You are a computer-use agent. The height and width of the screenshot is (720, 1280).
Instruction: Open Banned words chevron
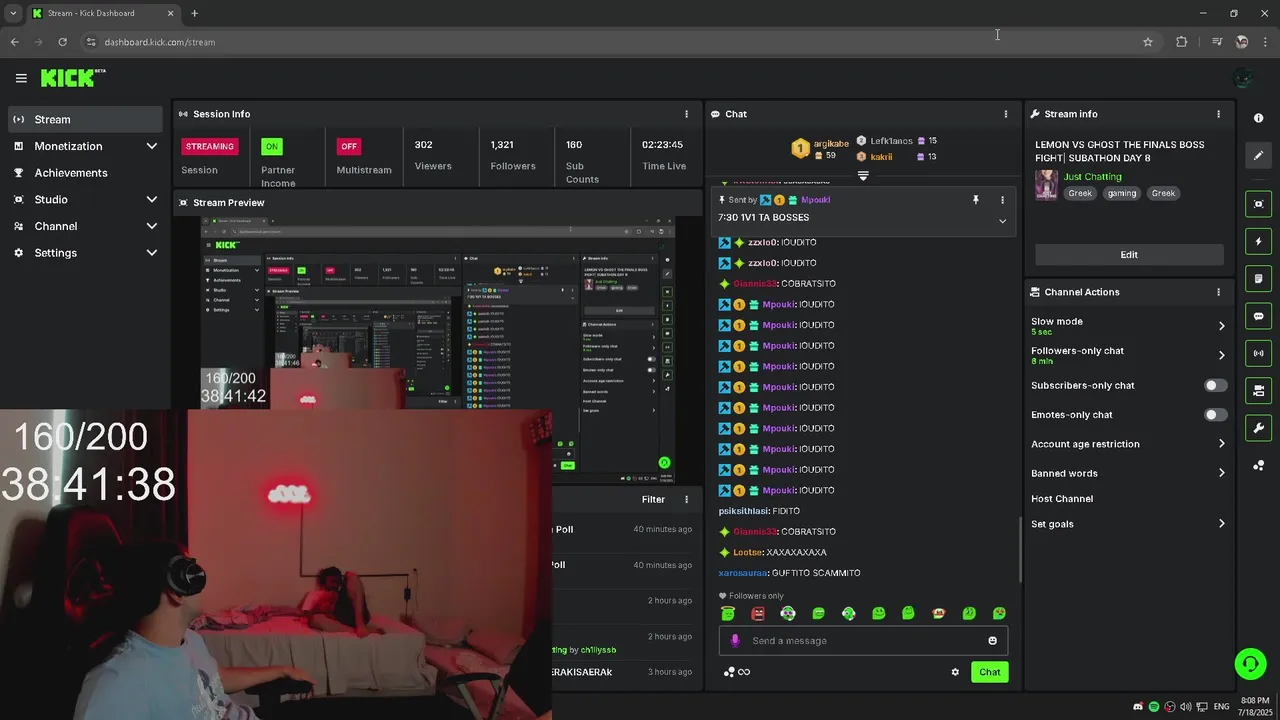click(x=1221, y=473)
